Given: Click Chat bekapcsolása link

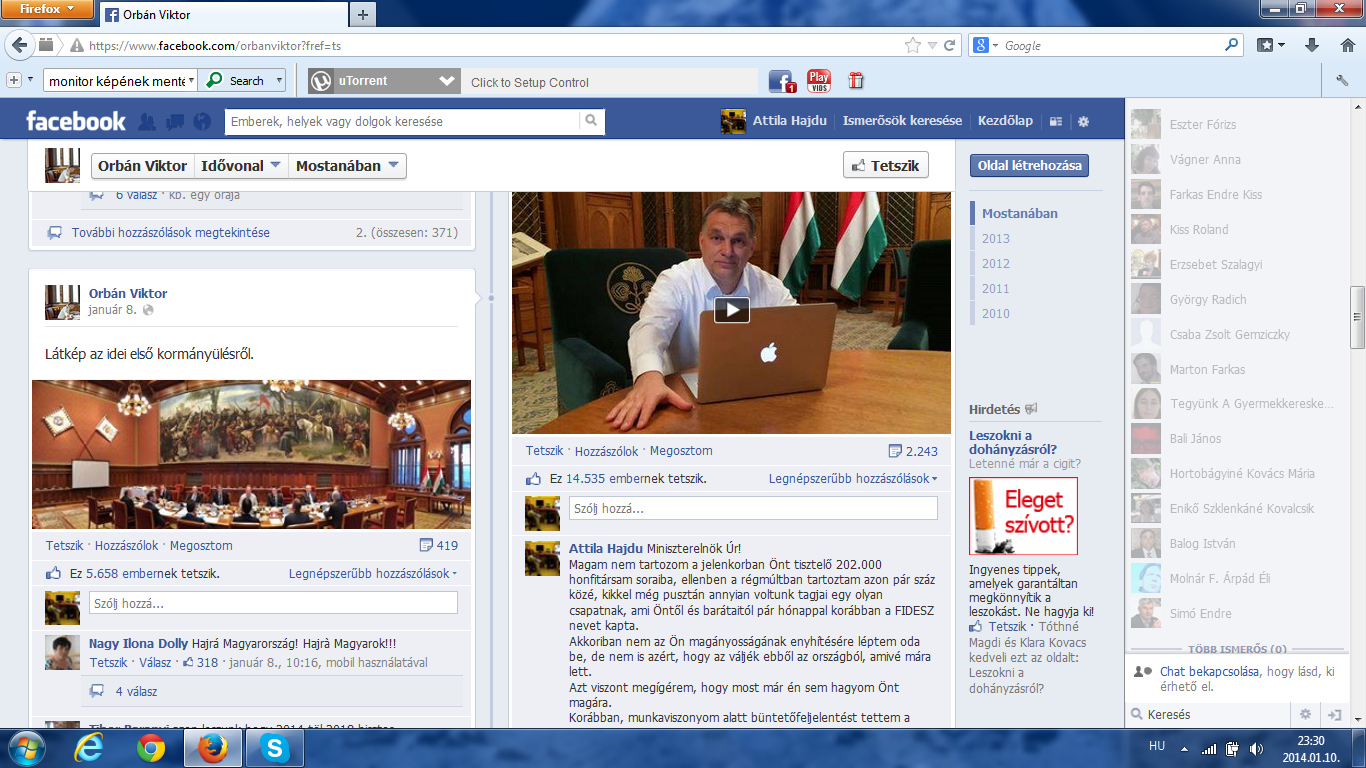Looking at the screenshot, I should [1210, 672].
